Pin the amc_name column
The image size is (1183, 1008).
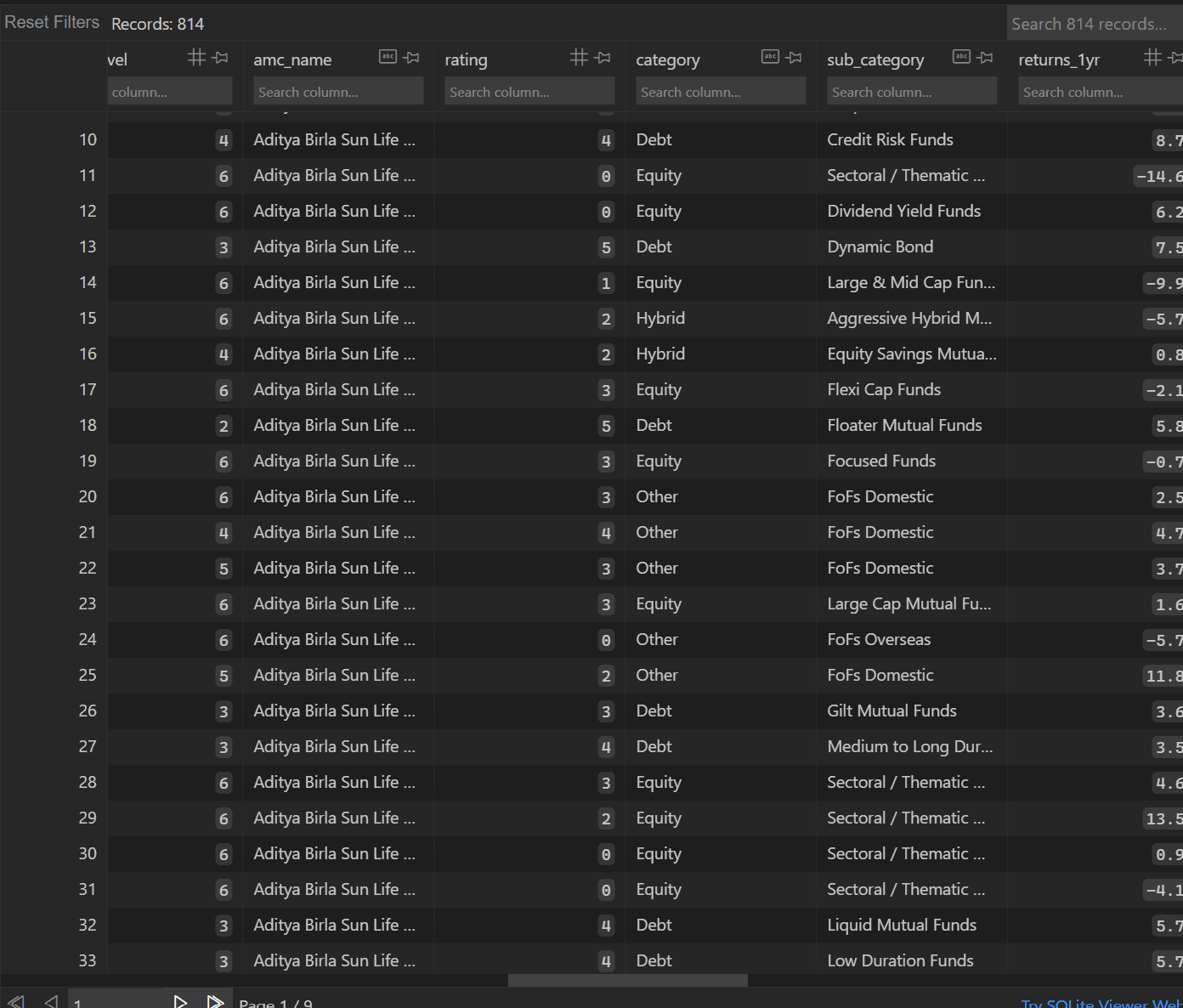point(412,58)
